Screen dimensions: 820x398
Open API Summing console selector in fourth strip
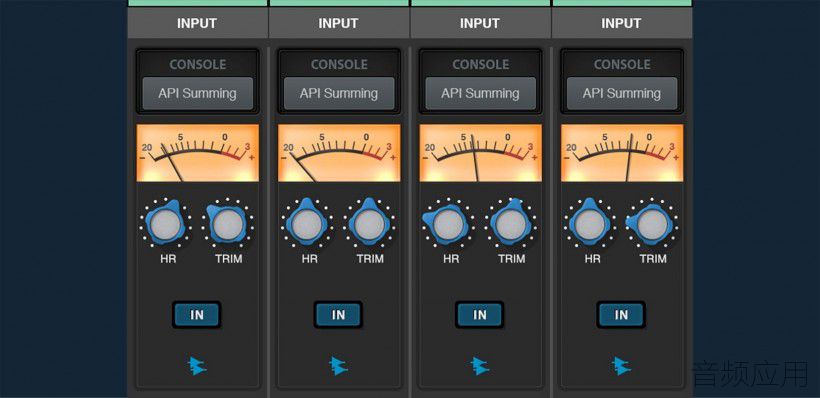point(622,94)
